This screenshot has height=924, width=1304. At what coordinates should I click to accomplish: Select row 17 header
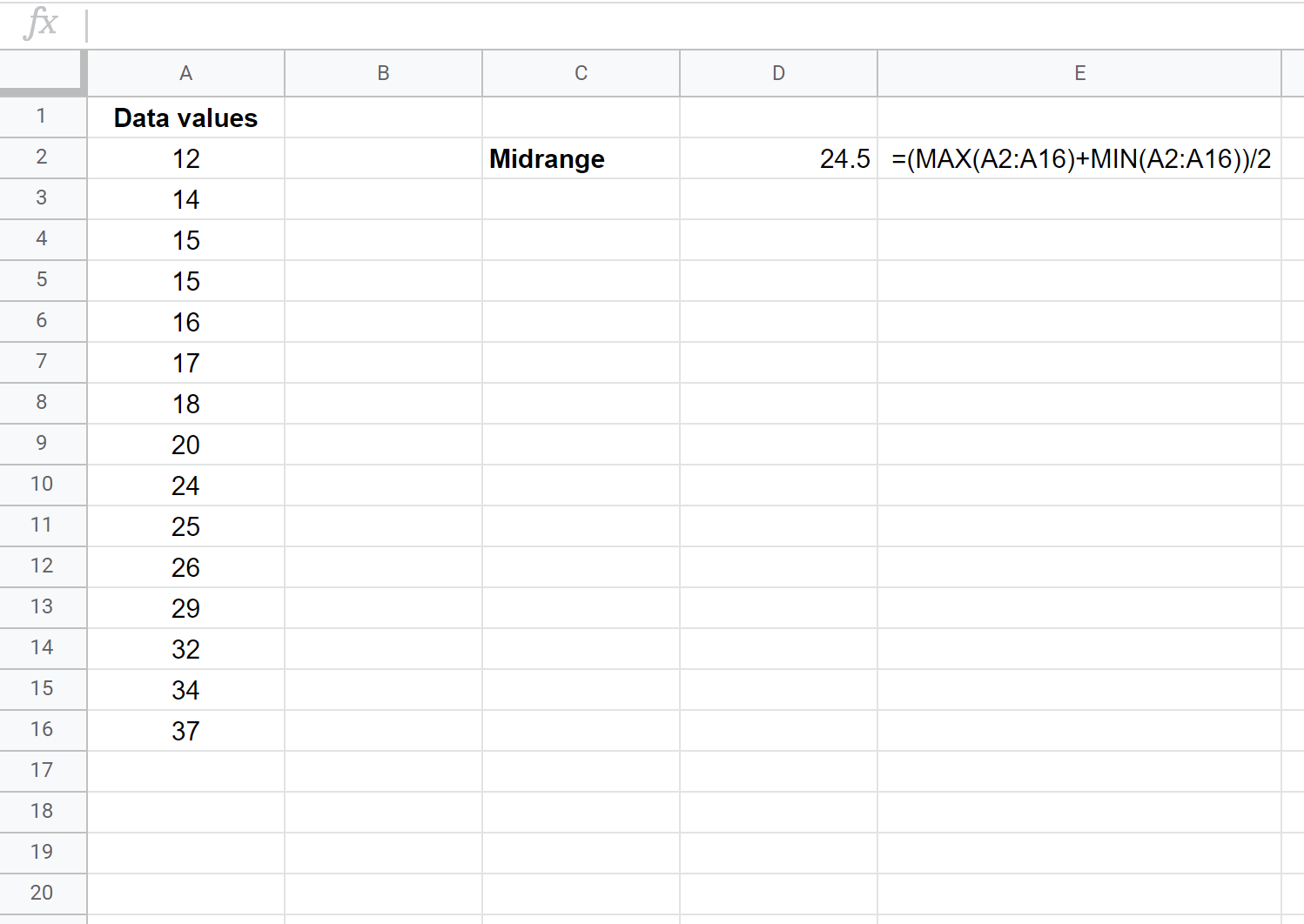click(42, 771)
